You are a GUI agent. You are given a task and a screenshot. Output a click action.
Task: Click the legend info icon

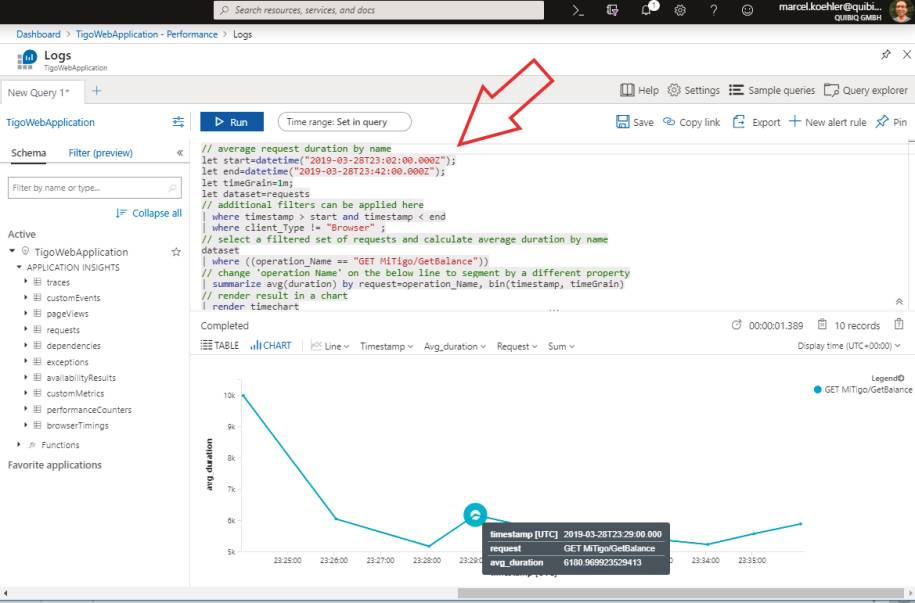[901, 378]
